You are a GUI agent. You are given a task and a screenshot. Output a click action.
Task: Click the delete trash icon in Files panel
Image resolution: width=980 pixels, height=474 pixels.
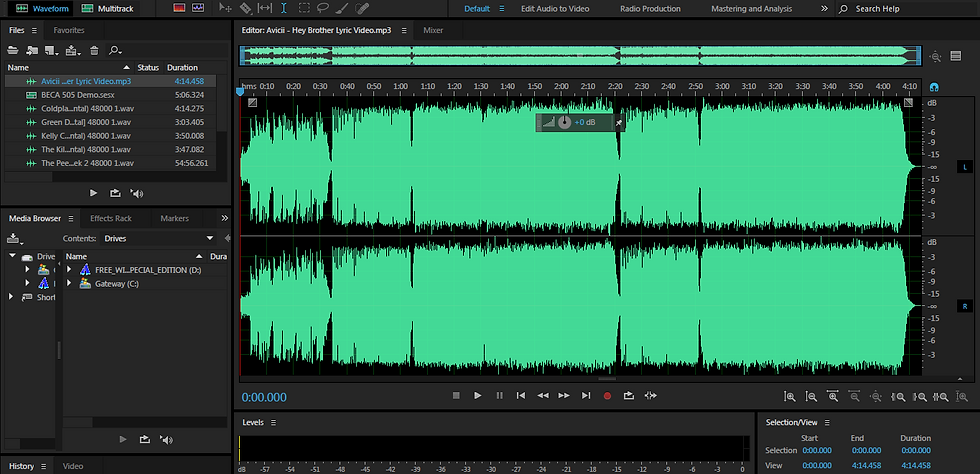point(94,50)
